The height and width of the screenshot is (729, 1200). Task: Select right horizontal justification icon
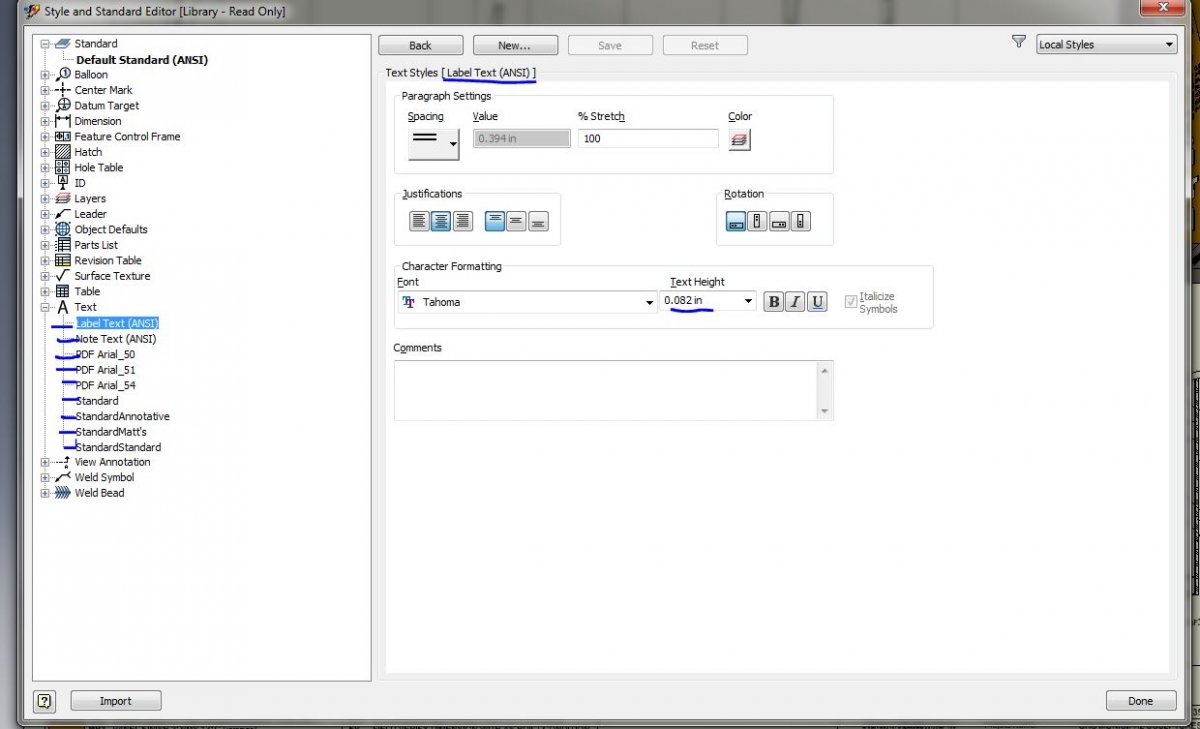(x=462, y=222)
